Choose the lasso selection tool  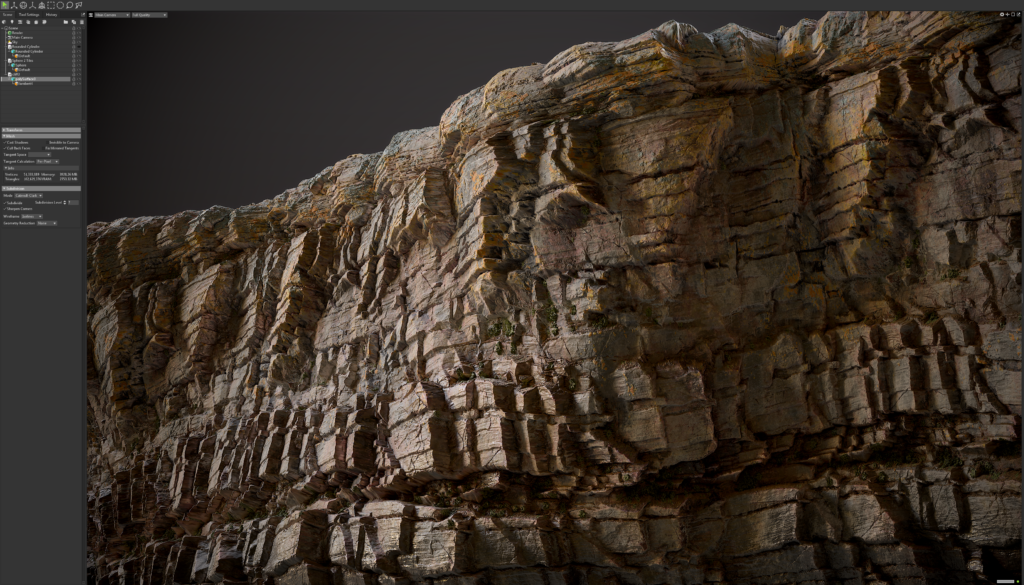[x=69, y=5]
